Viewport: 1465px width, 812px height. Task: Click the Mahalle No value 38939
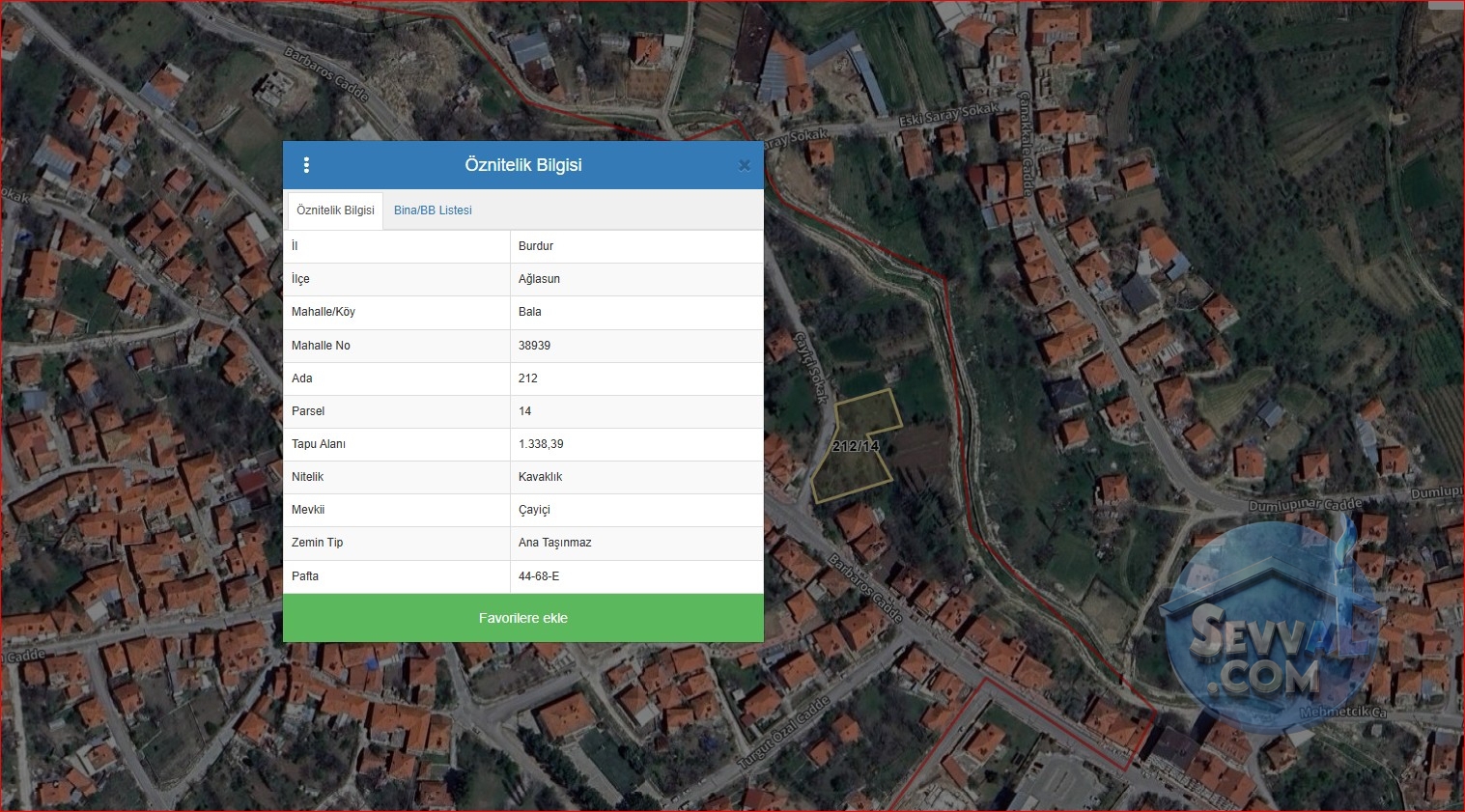534,346
